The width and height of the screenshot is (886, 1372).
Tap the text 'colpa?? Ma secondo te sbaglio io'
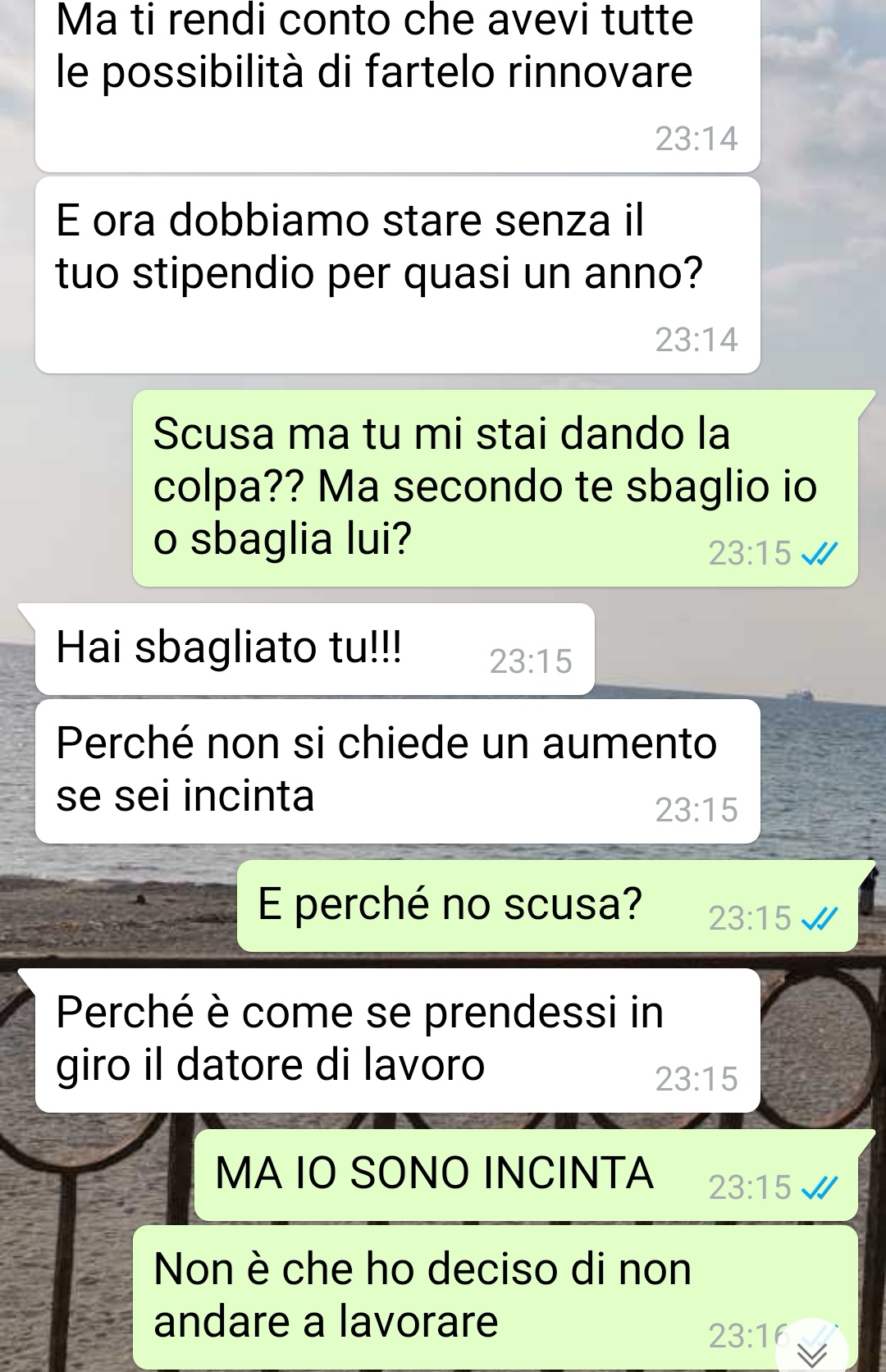(486, 487)
